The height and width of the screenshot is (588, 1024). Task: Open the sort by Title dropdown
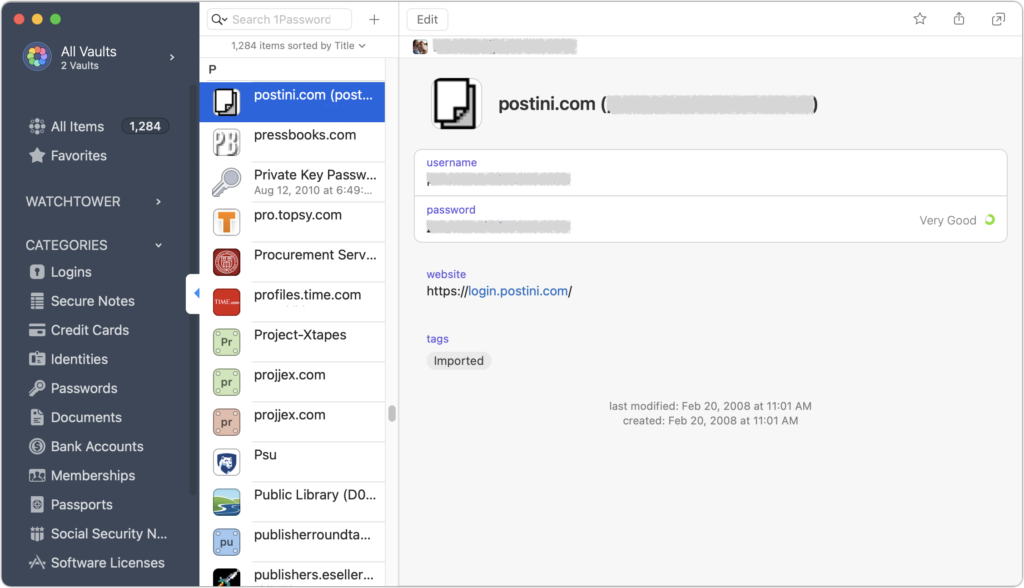coord(299,46)
